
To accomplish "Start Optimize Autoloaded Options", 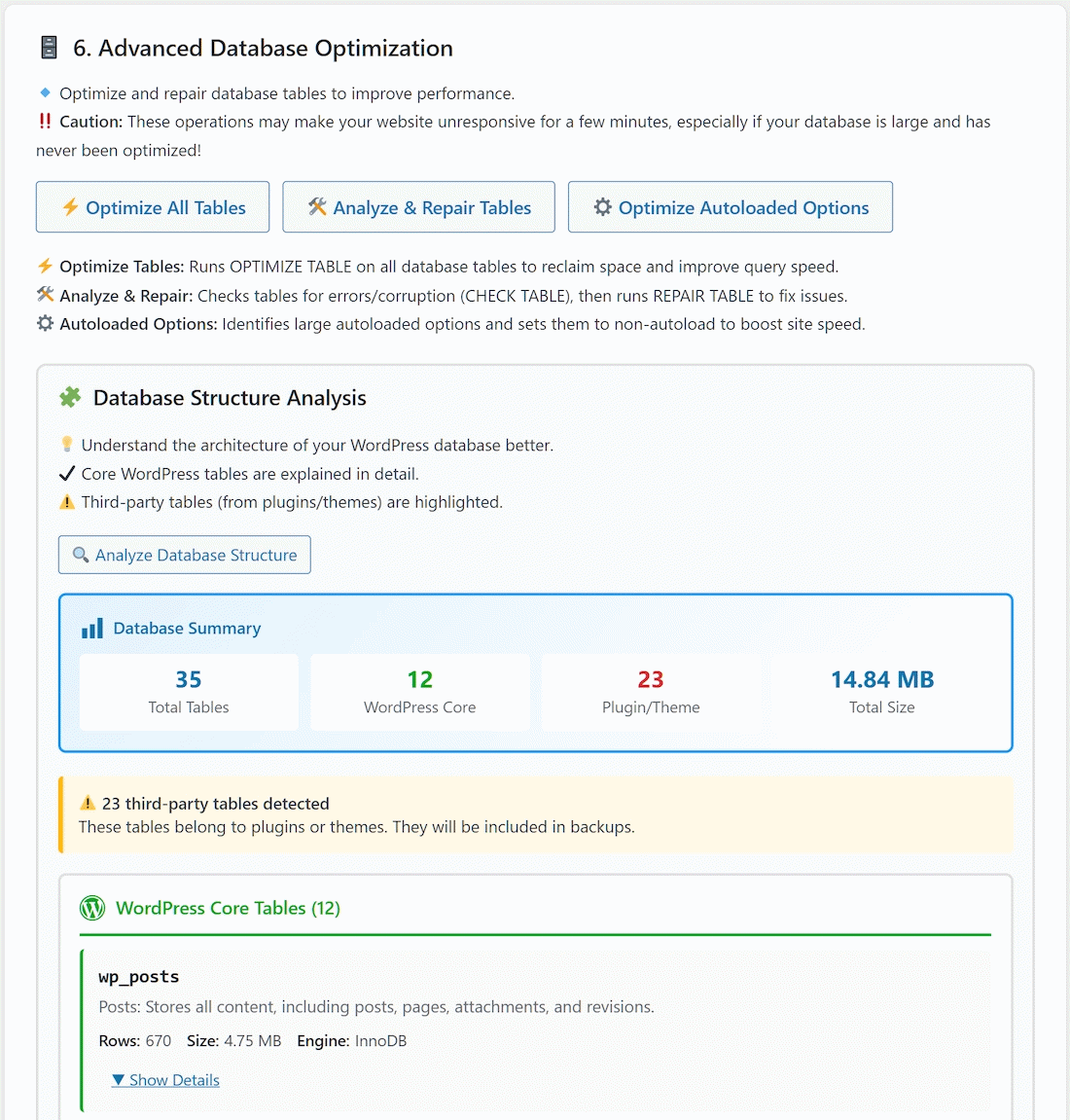I will 730,207.
